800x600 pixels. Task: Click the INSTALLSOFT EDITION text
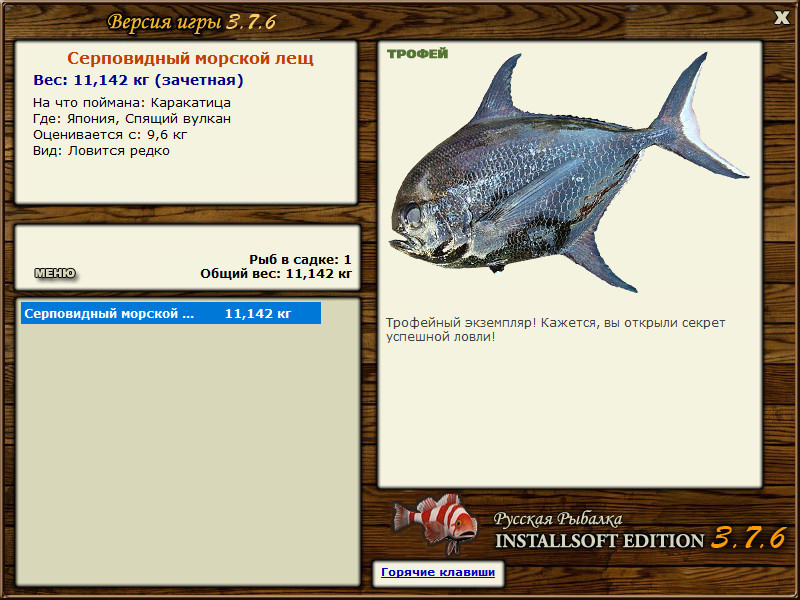[x=600, y=541]
